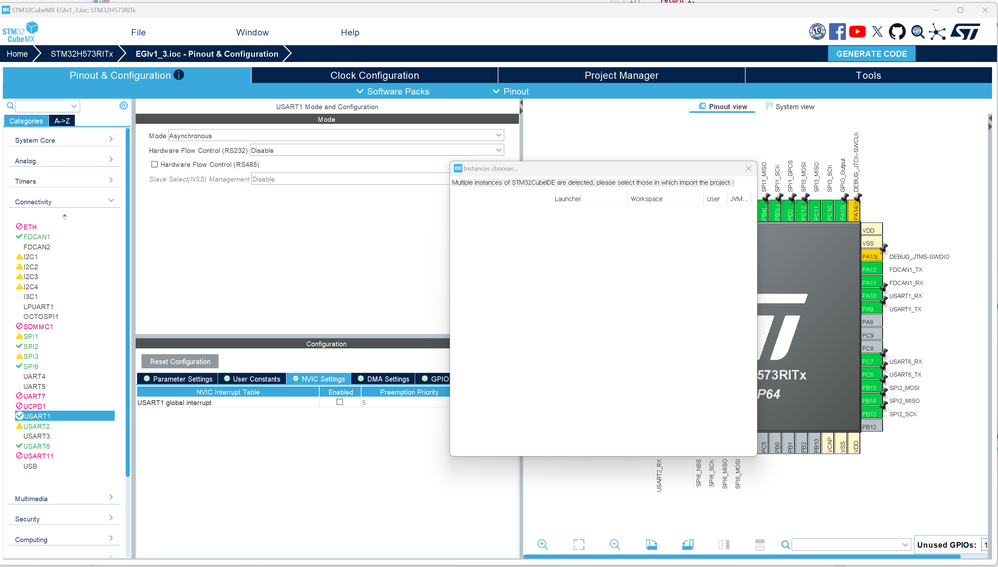Click the flip horizontal icon in the pinout toolbar
Image resolution: width=998 pixels, height=567 pixels.
click(724, 545)
